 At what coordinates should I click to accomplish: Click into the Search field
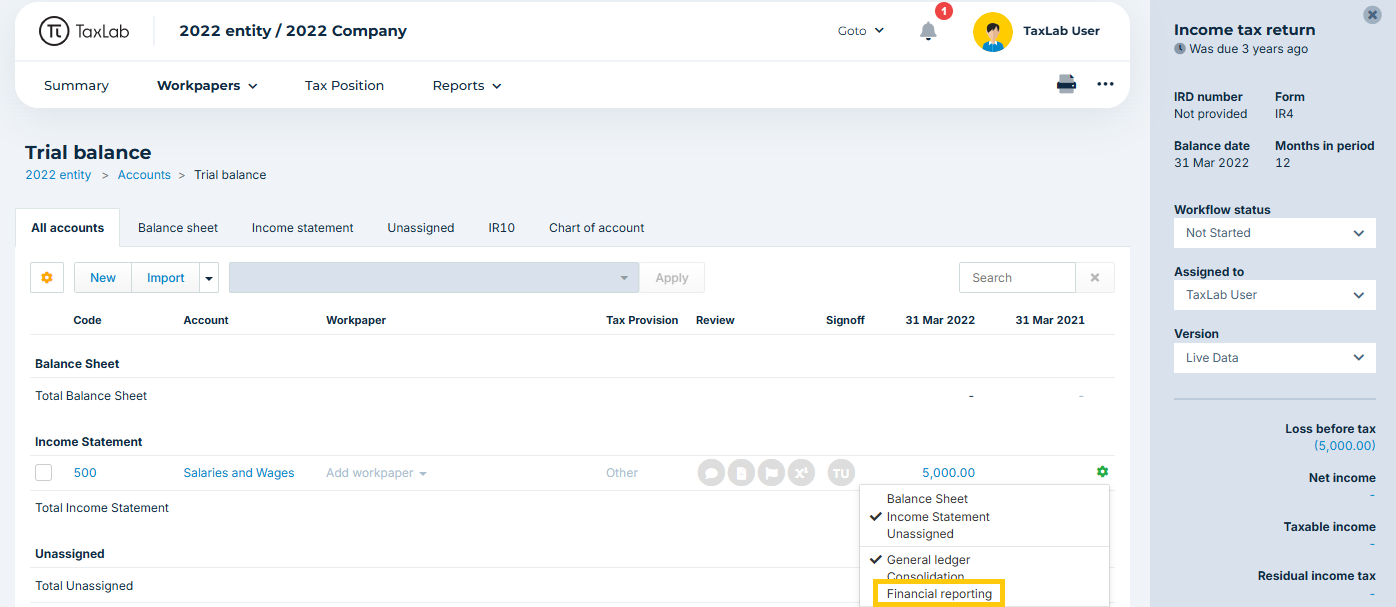(1017, 278)
